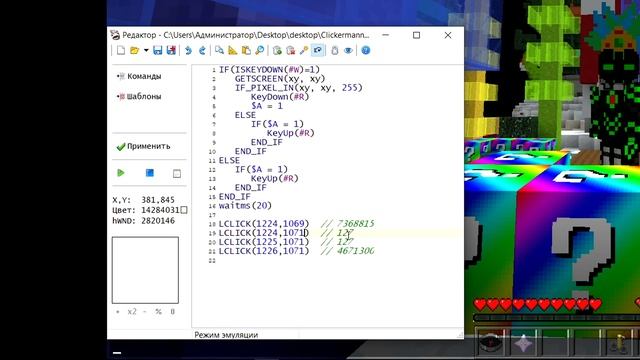Click the color swatch next to Цвет value
The image size is (640, 360).
(184, 210)
